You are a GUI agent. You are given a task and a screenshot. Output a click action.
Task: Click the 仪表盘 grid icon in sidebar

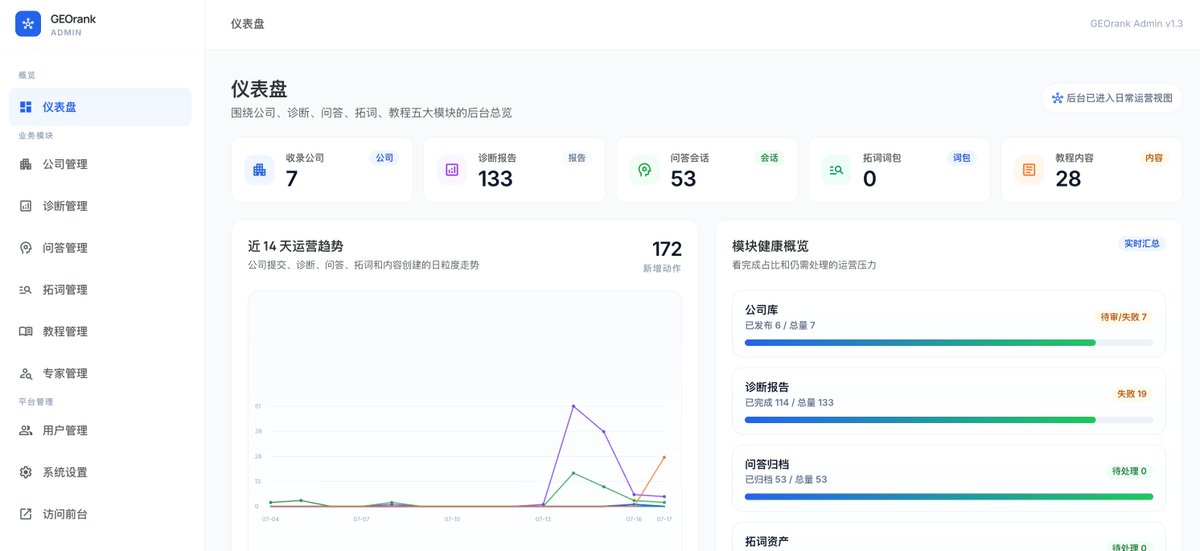click(x=25, y=107)
